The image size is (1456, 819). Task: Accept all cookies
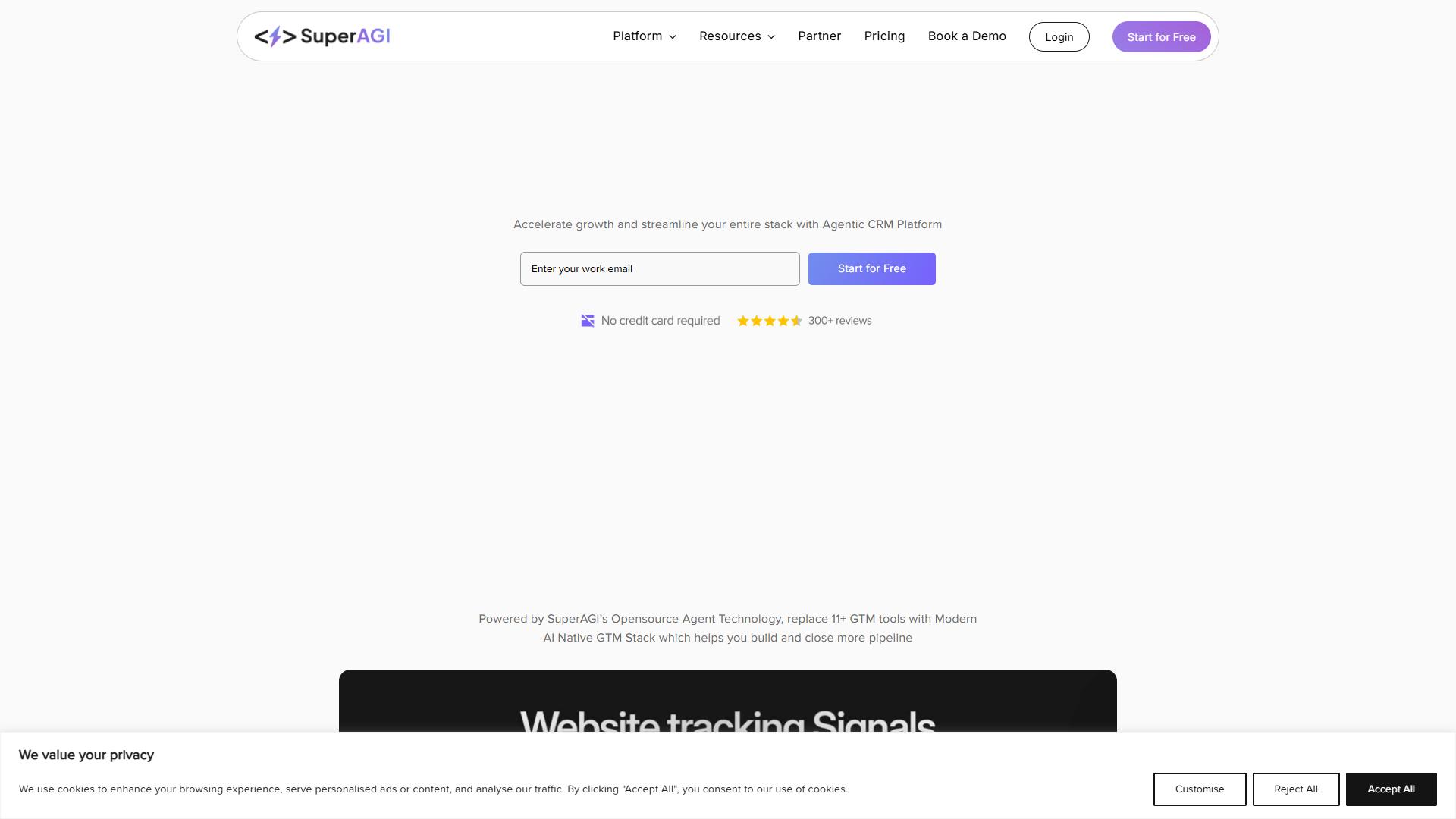click(1391, 789)
